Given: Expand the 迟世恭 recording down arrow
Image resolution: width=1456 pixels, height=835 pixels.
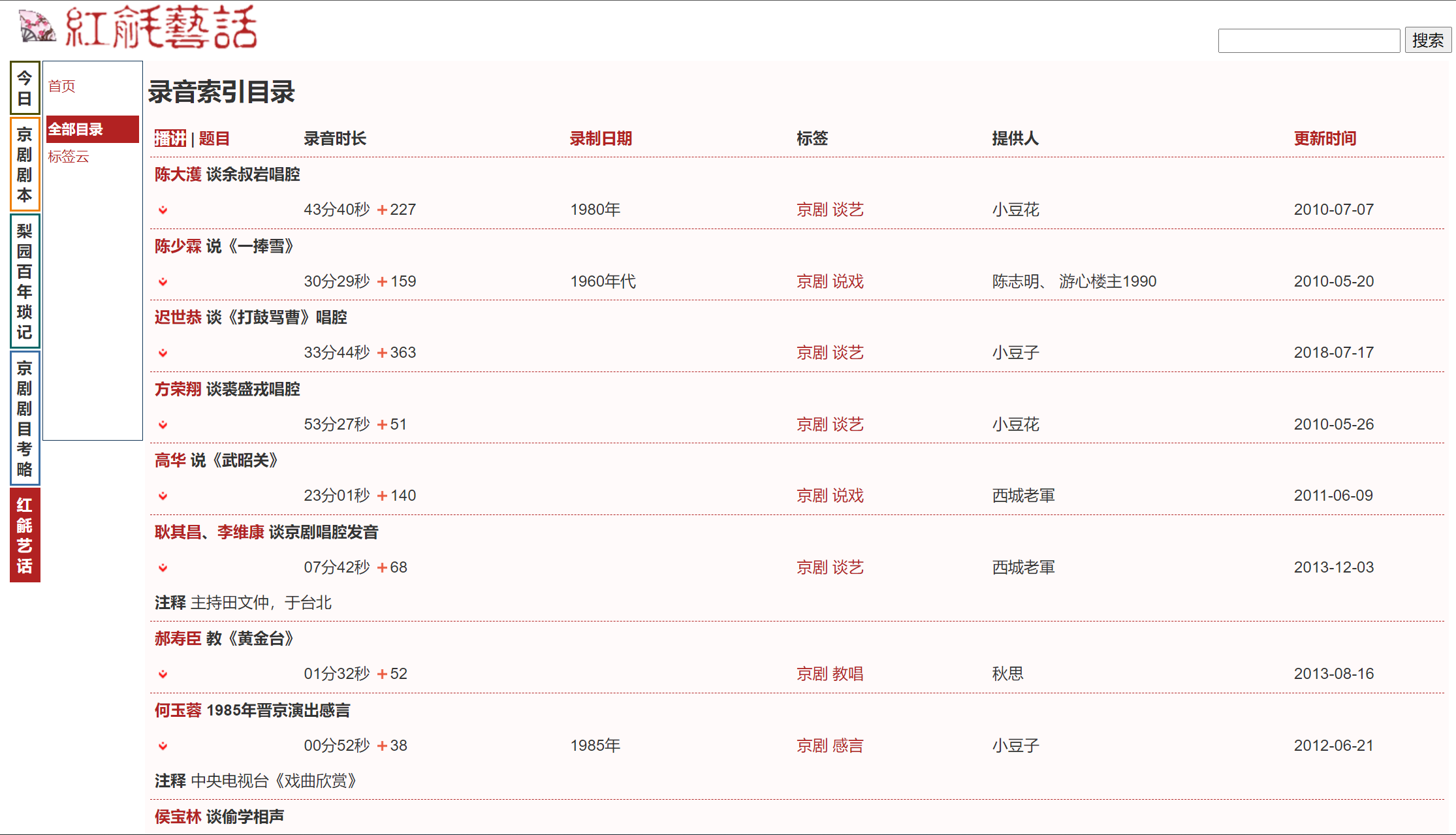Looking at the screenshot, I should (x=163, y=353).
